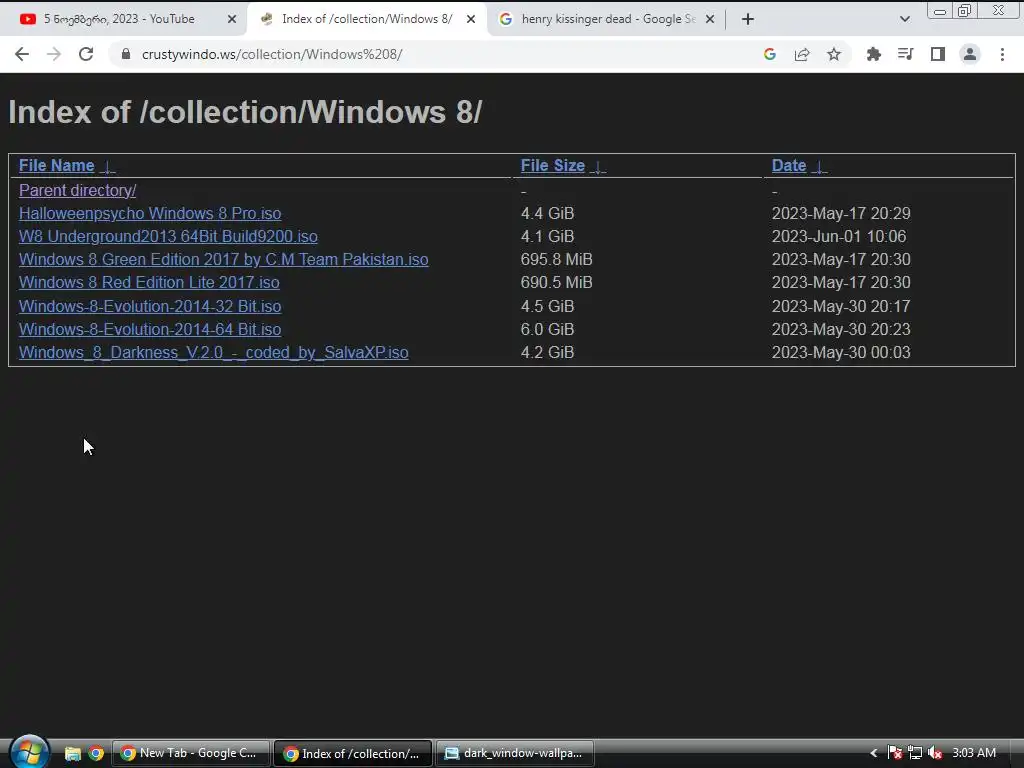
Task: Select Index of /collection taskbar button
Action: click(x=353, y=754)
